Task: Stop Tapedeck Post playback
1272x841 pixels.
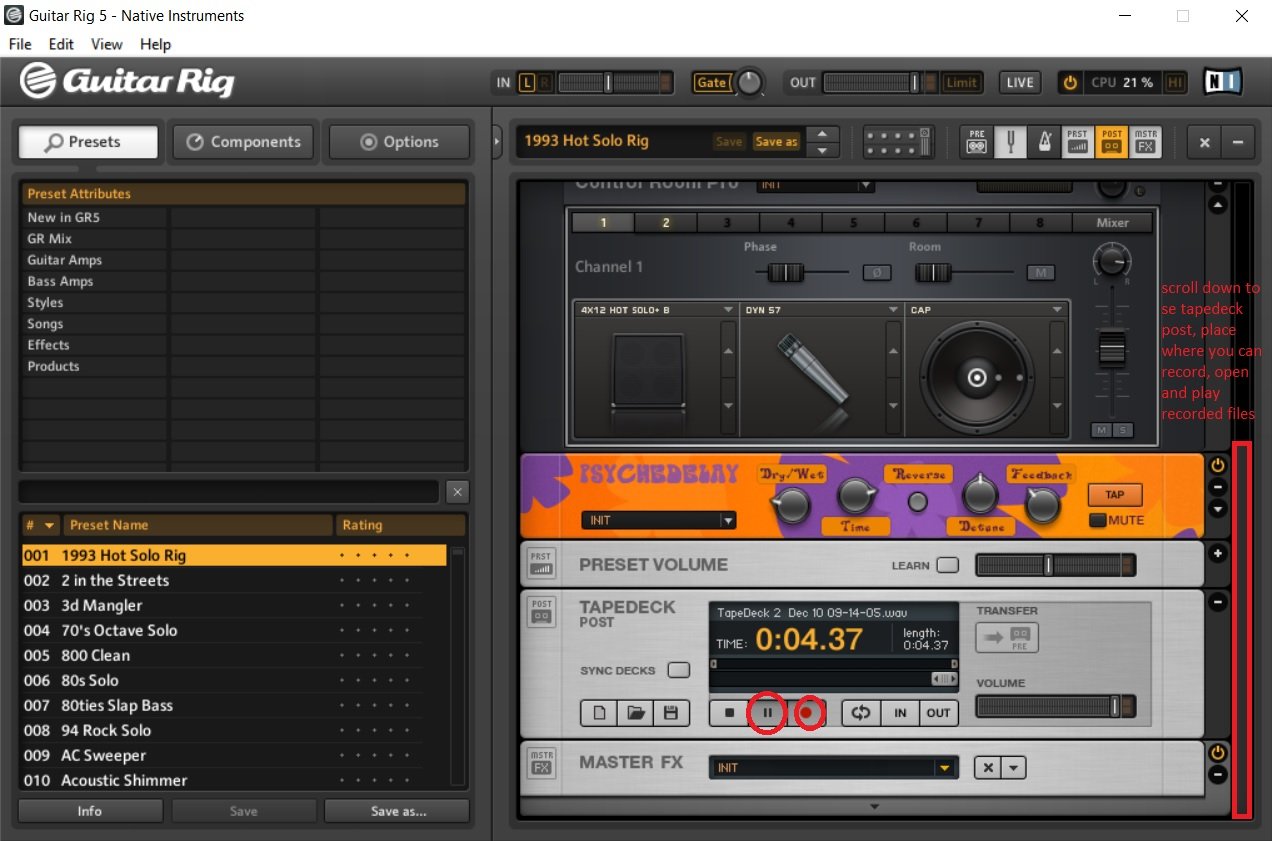Action: (729, 713)
